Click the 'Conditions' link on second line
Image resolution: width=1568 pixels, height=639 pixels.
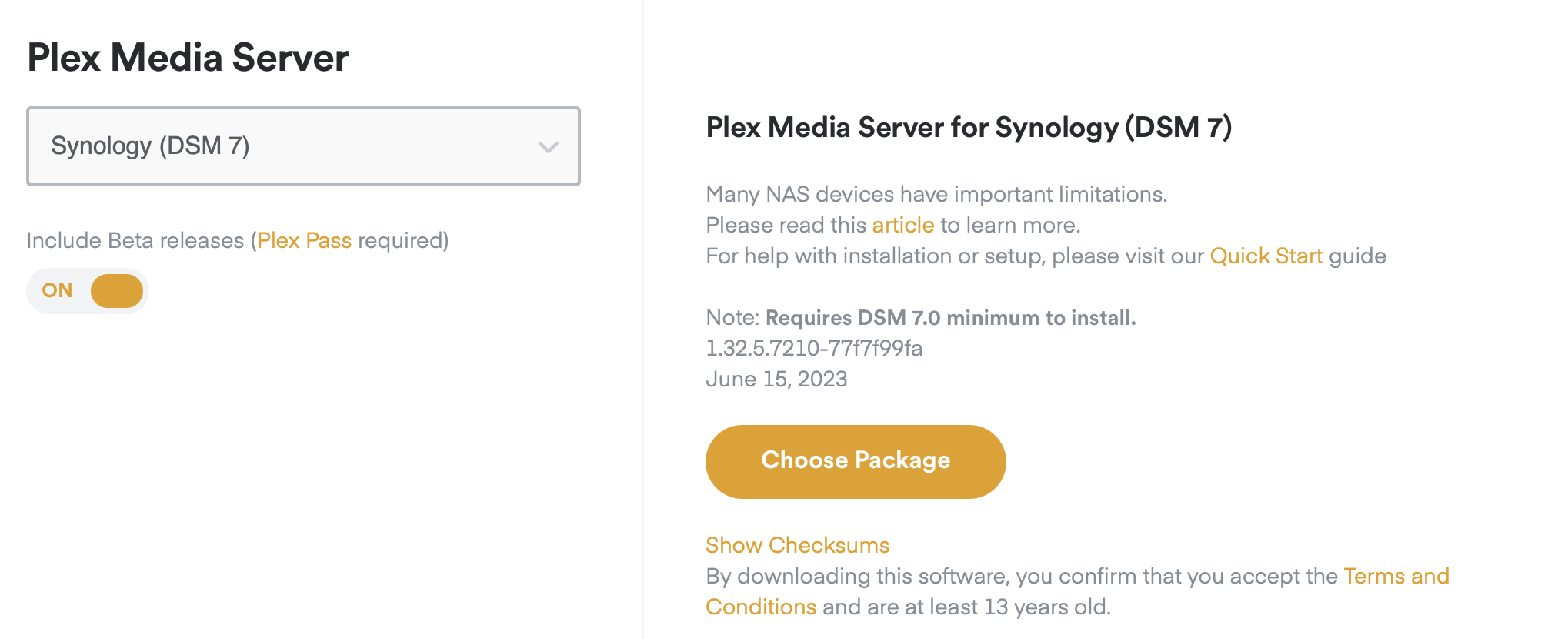tap(760, 607)
